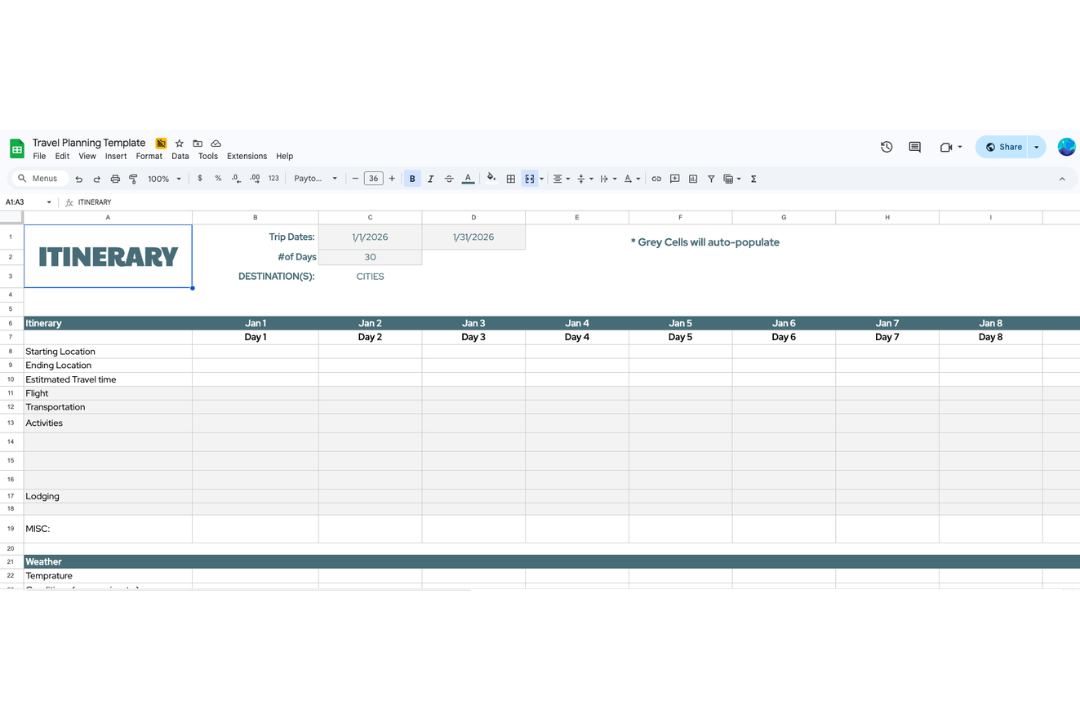Screen dimensions: 1080x720
Task: Click the version history clock icon
Action: (x=886, y=146)
